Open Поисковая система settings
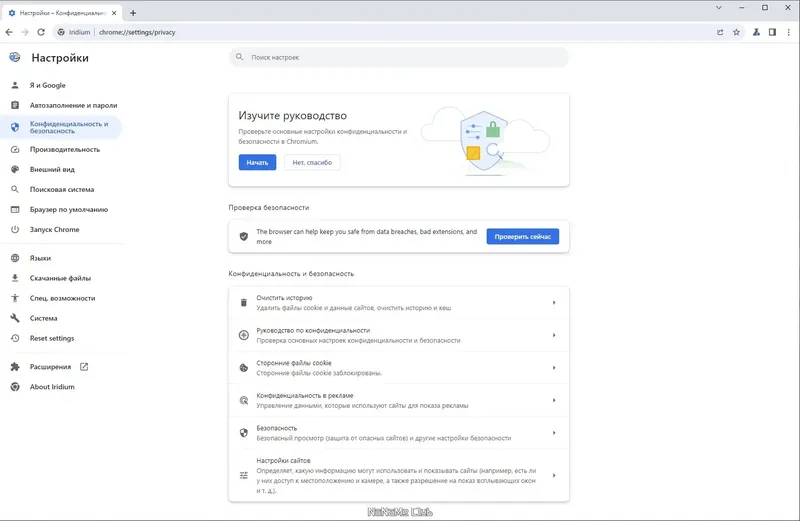 [61, 189]
